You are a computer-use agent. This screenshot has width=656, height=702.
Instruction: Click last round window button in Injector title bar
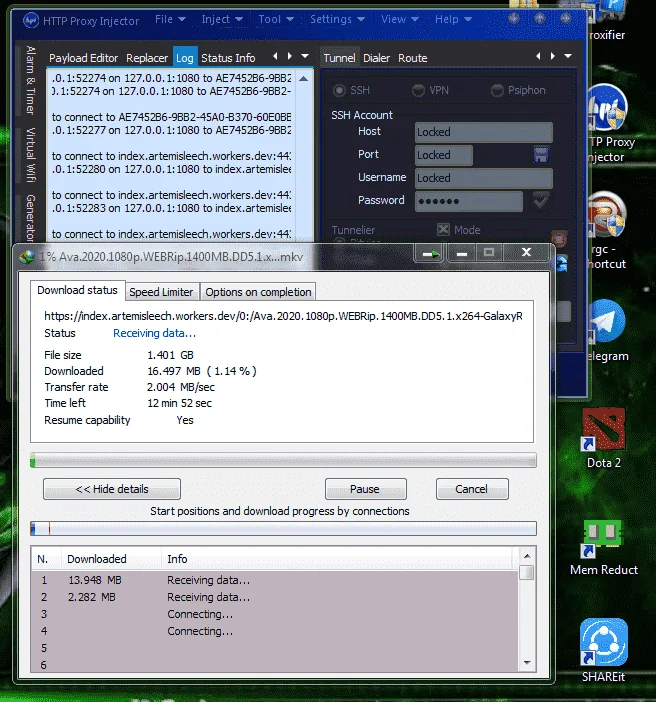pos(566,18)
